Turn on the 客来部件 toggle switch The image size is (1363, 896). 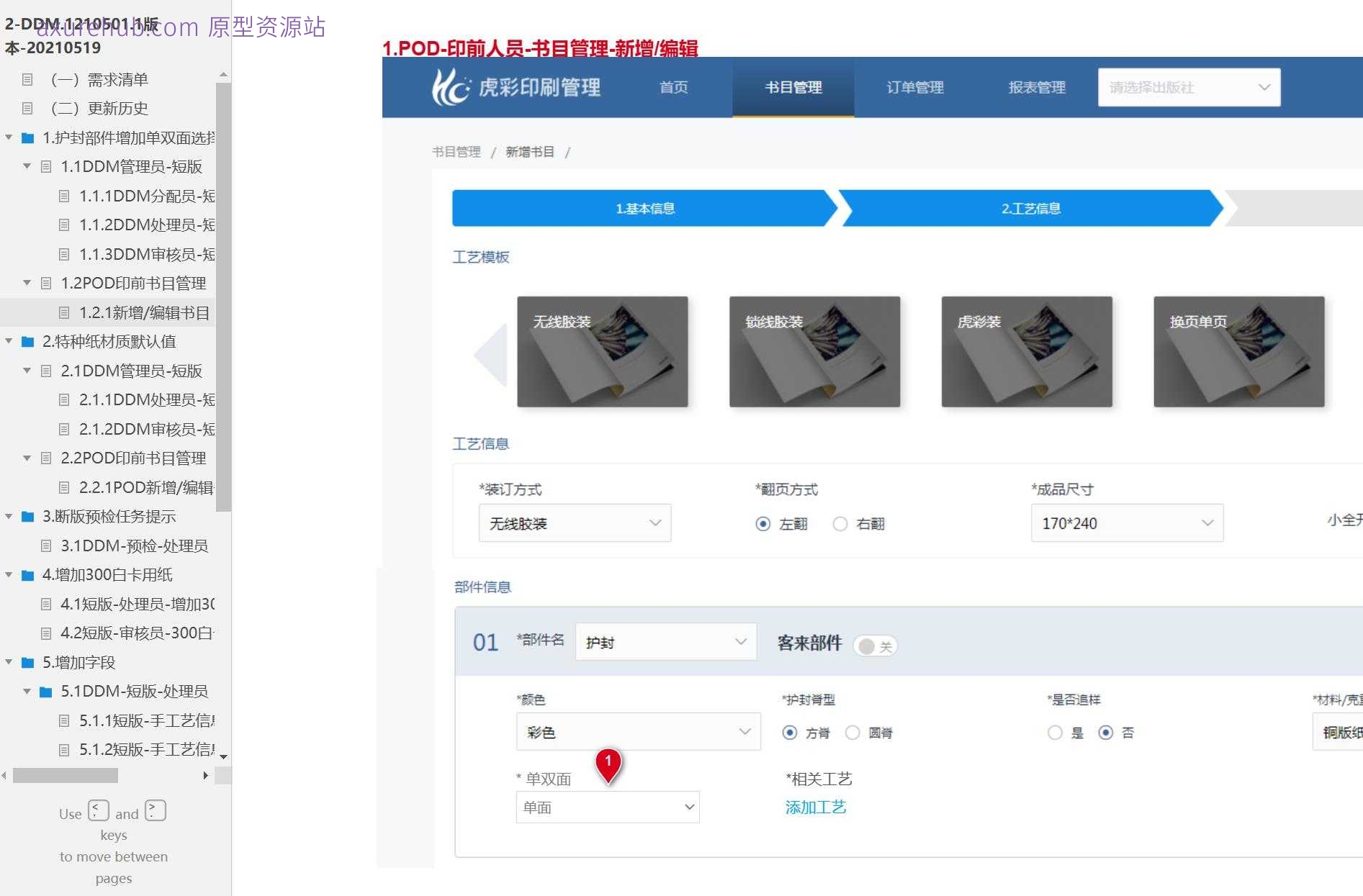coord(875,646)
